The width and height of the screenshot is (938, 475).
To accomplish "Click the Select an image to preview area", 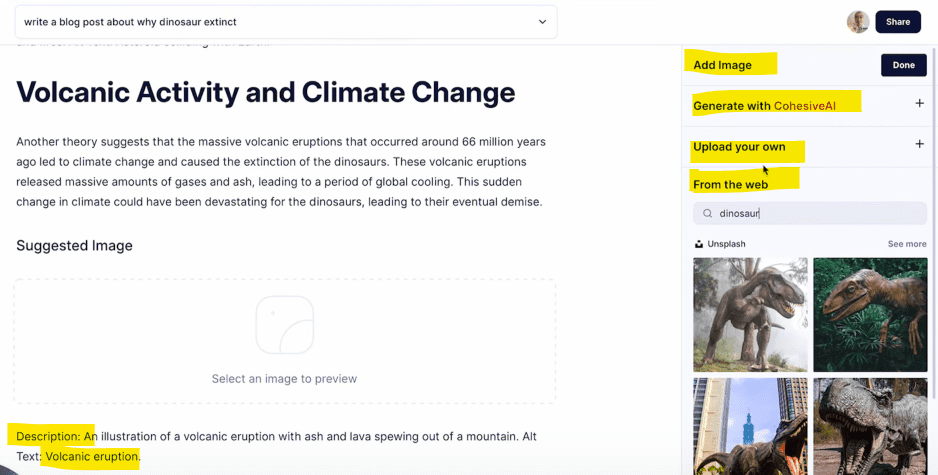I will point(285,341).
